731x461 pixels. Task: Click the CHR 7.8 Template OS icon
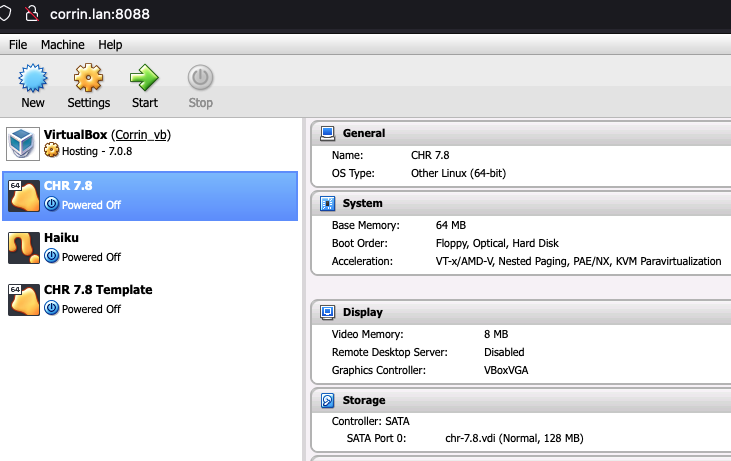click(24, 300)
